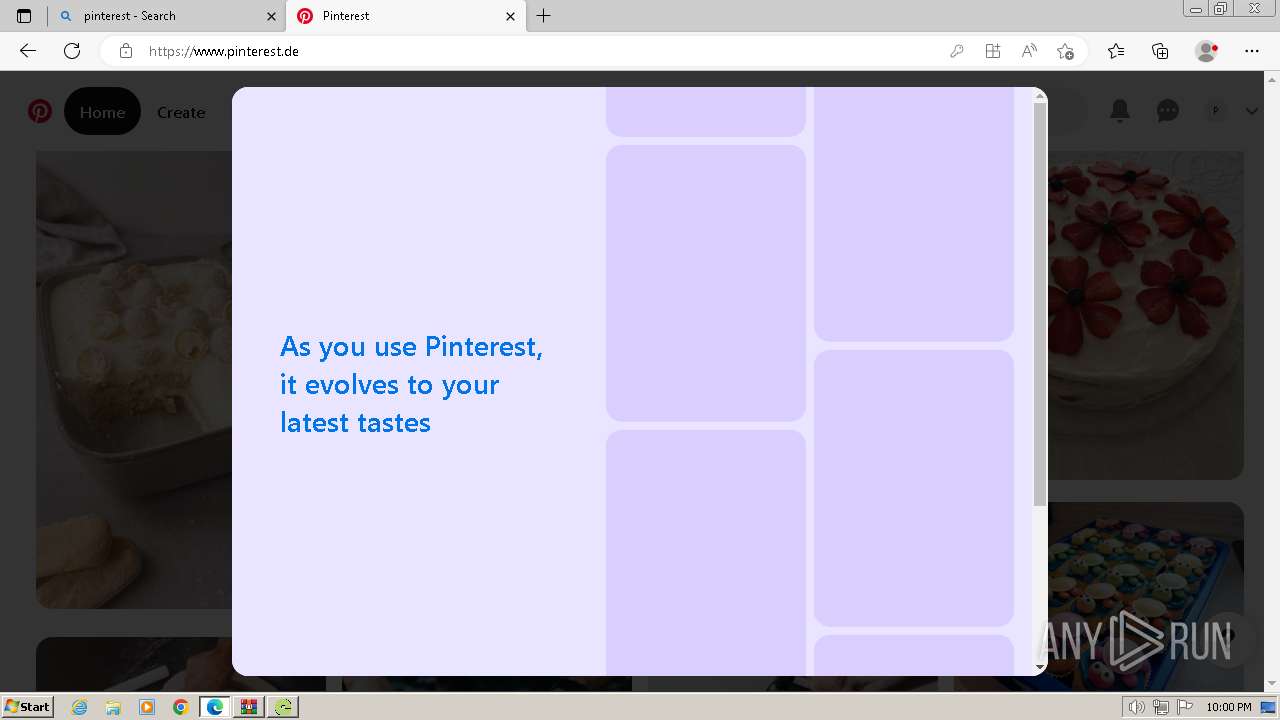This screenshot has height=720, width=1280.
Task: Open Edge Settings and more menu
Action: coord(1252,51)
